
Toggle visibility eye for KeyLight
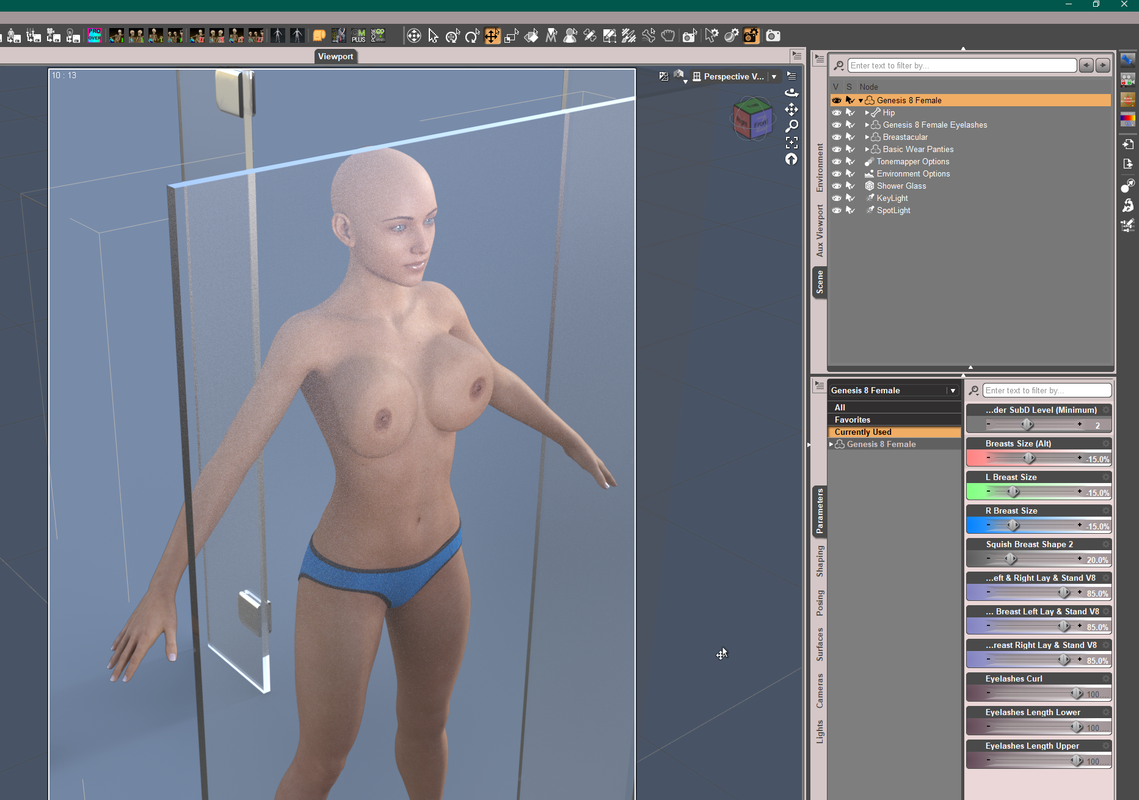coord(837,198)
